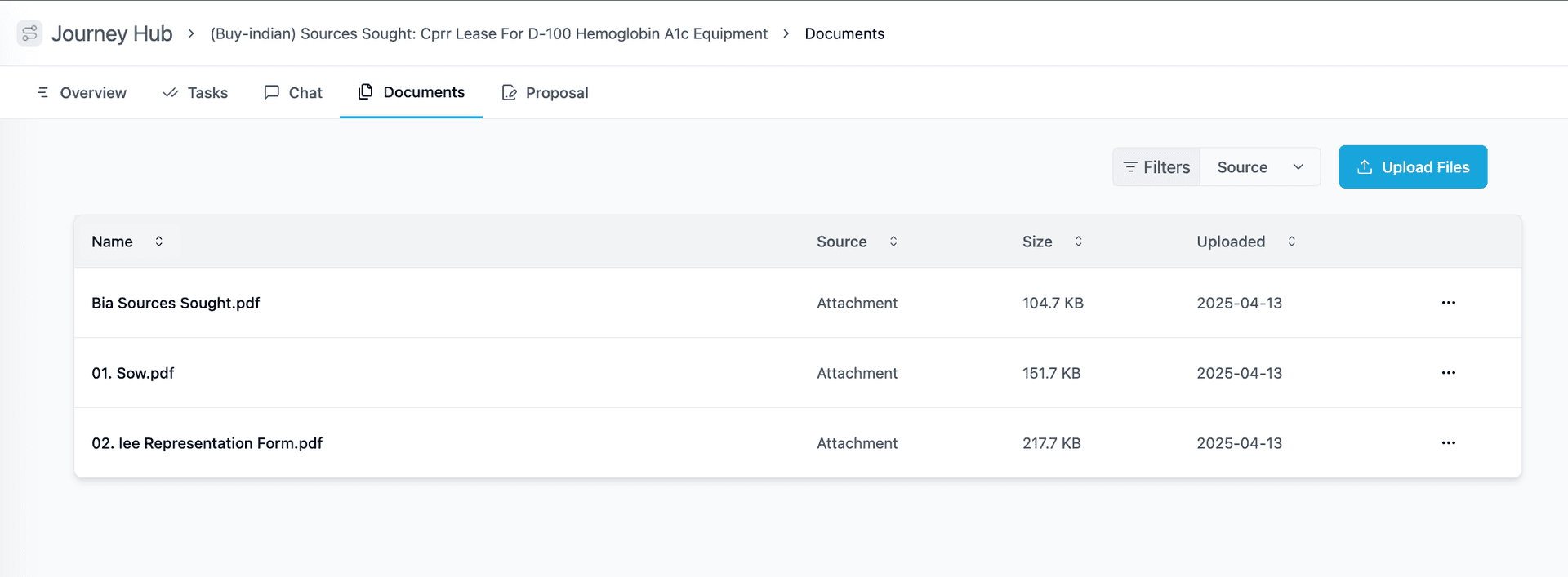Click the pencil icon next to Proposal
Viewport: 1568px width, 577px height.
(x=509, y=92)
